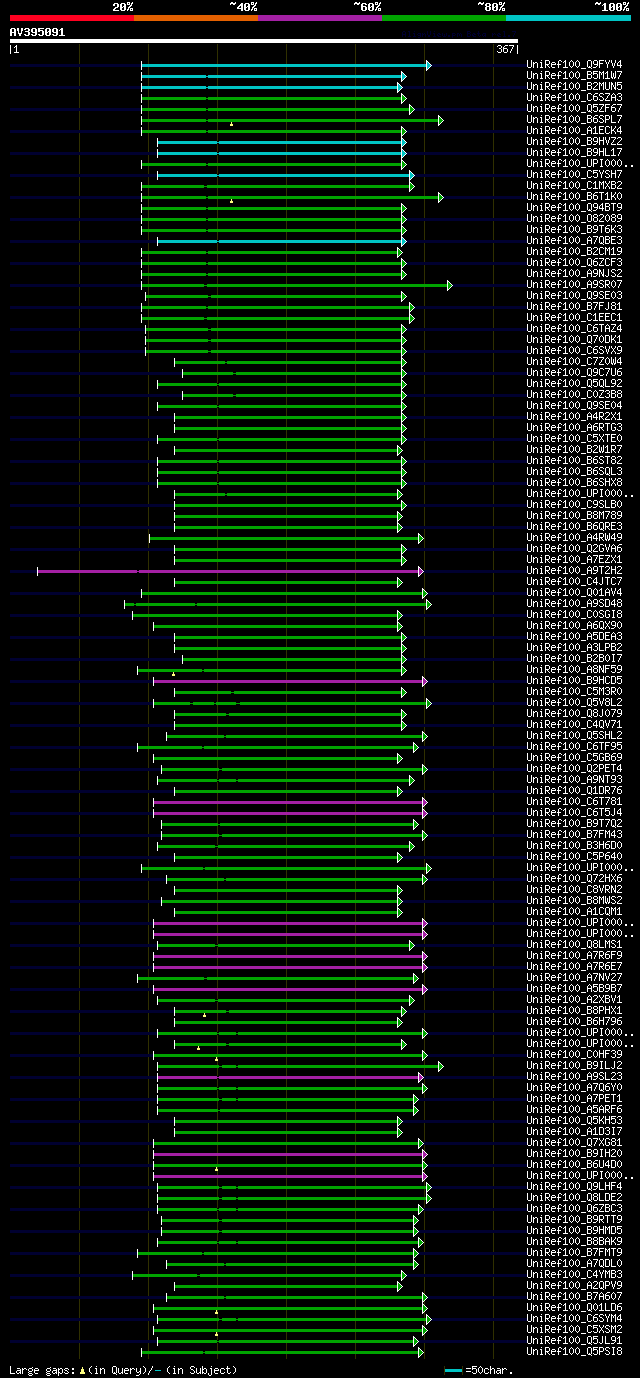The width and height of the screenshot is (640, 1378).
Task: Select label UniRef100_A9SR07
Action: click(574, 285)
